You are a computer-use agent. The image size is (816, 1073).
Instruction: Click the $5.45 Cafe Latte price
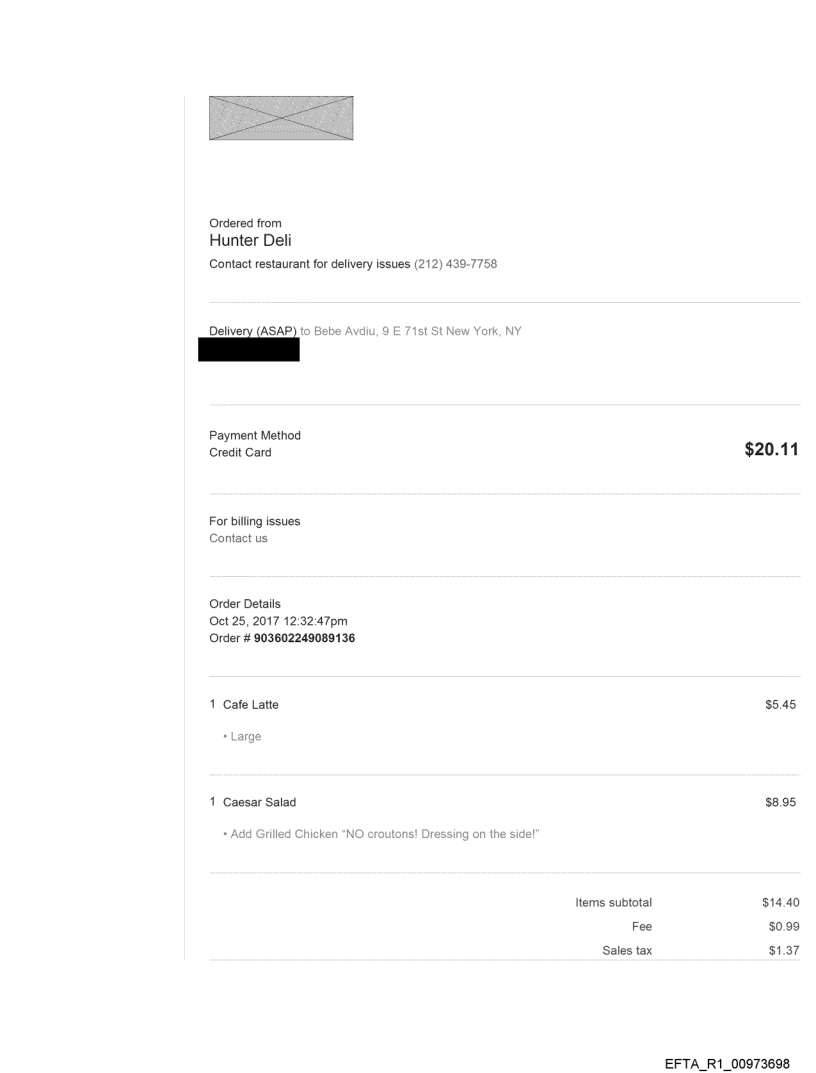click(780, 705)
